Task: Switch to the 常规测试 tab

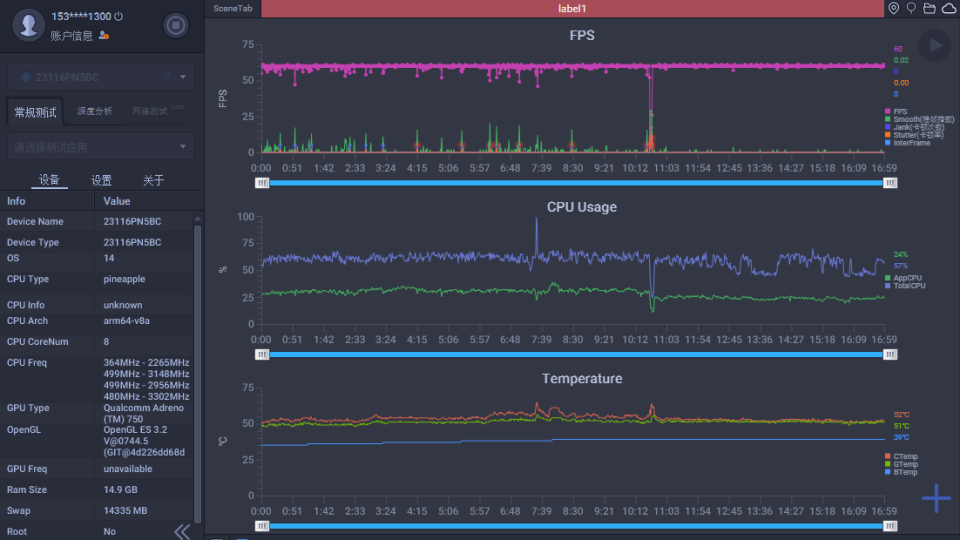Action: [36, 112]
